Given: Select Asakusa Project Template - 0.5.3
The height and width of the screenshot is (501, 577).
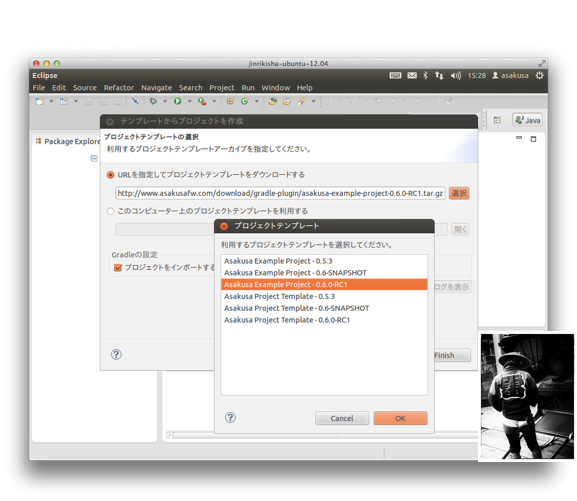Looking at the screenshot, I should (324, 296).
